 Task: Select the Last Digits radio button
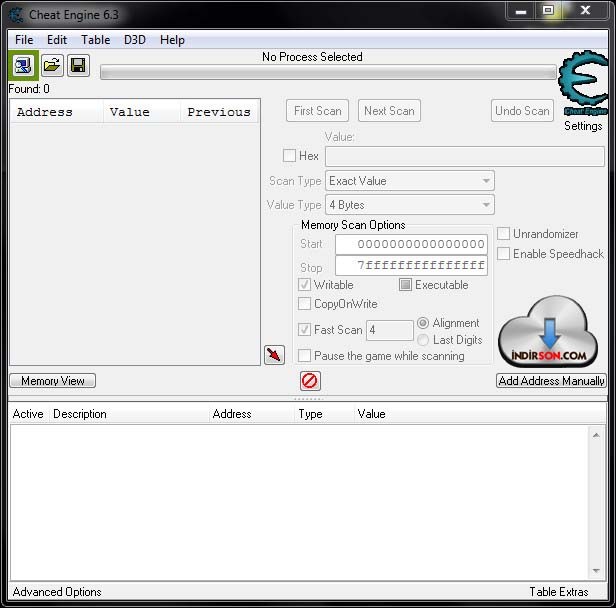click(423, 340)
